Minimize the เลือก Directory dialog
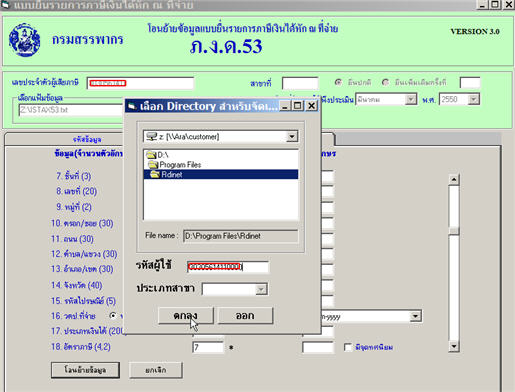This screenshot has height=392, width=515. click(x=284, y=106)
